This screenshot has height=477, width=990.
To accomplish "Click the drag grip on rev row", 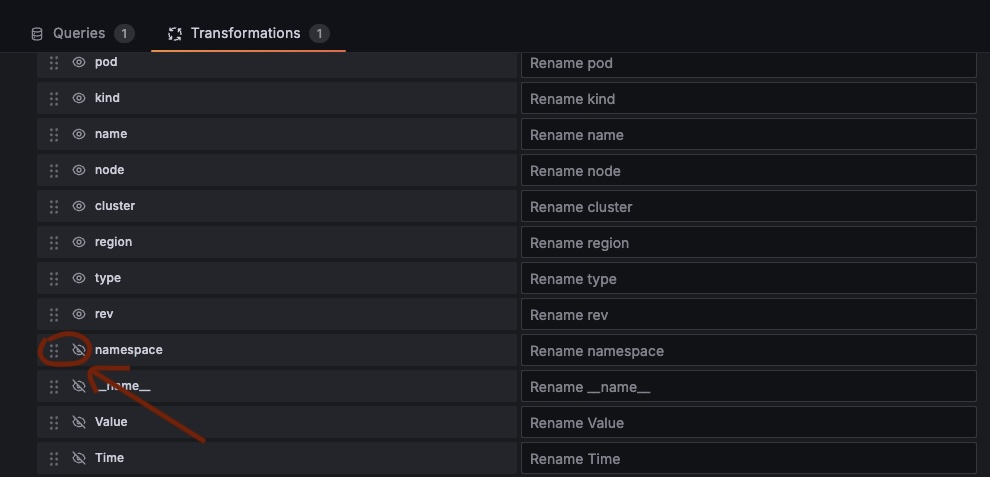I will (54, 314).
